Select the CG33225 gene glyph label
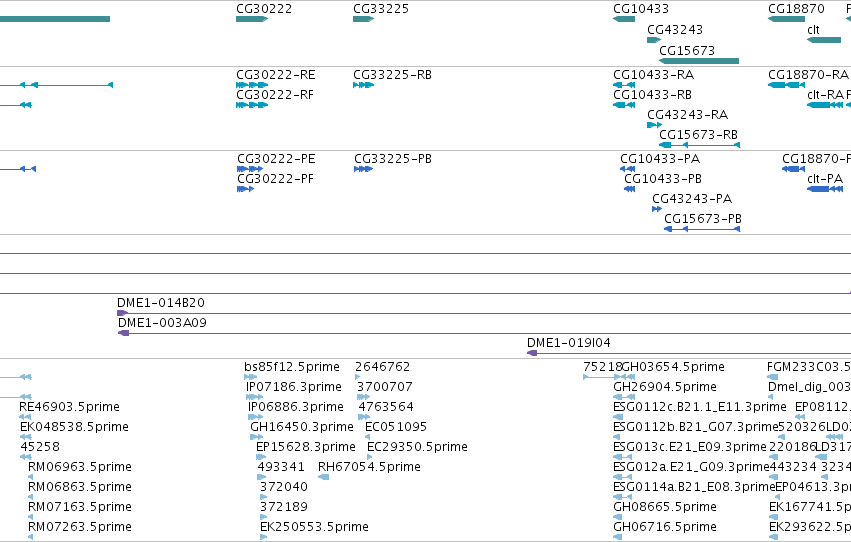 pyautogui.click(x=381, y=9)
